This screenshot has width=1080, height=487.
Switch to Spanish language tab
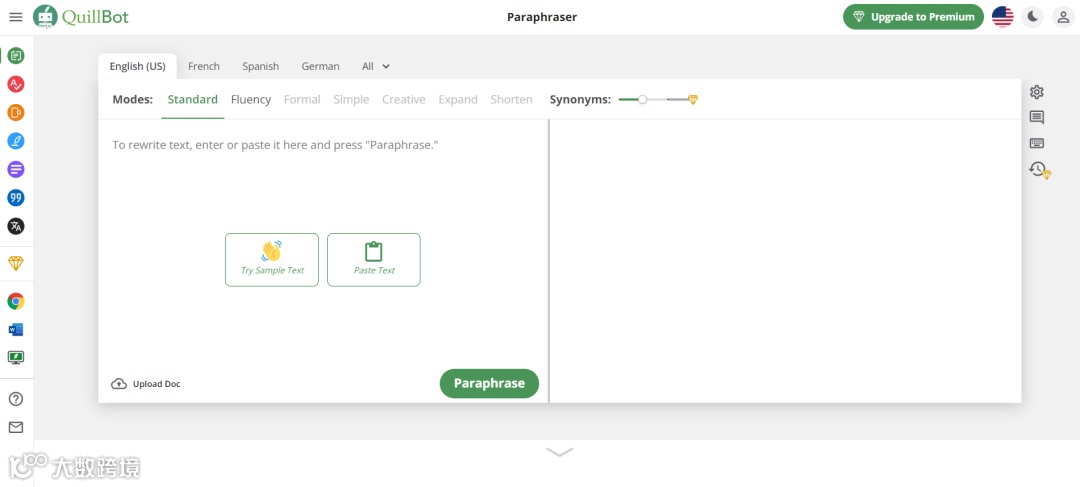click(x=260, y=66)
